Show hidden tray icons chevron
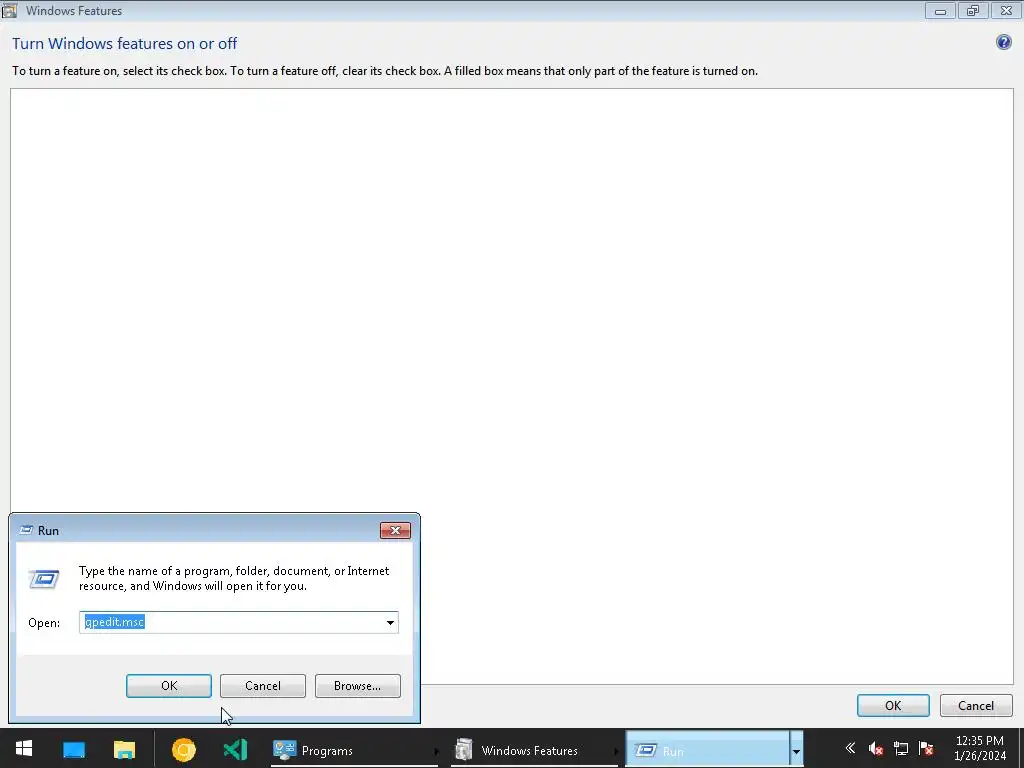The width and height of the screenshot is (1024, 768). [850, 748]
